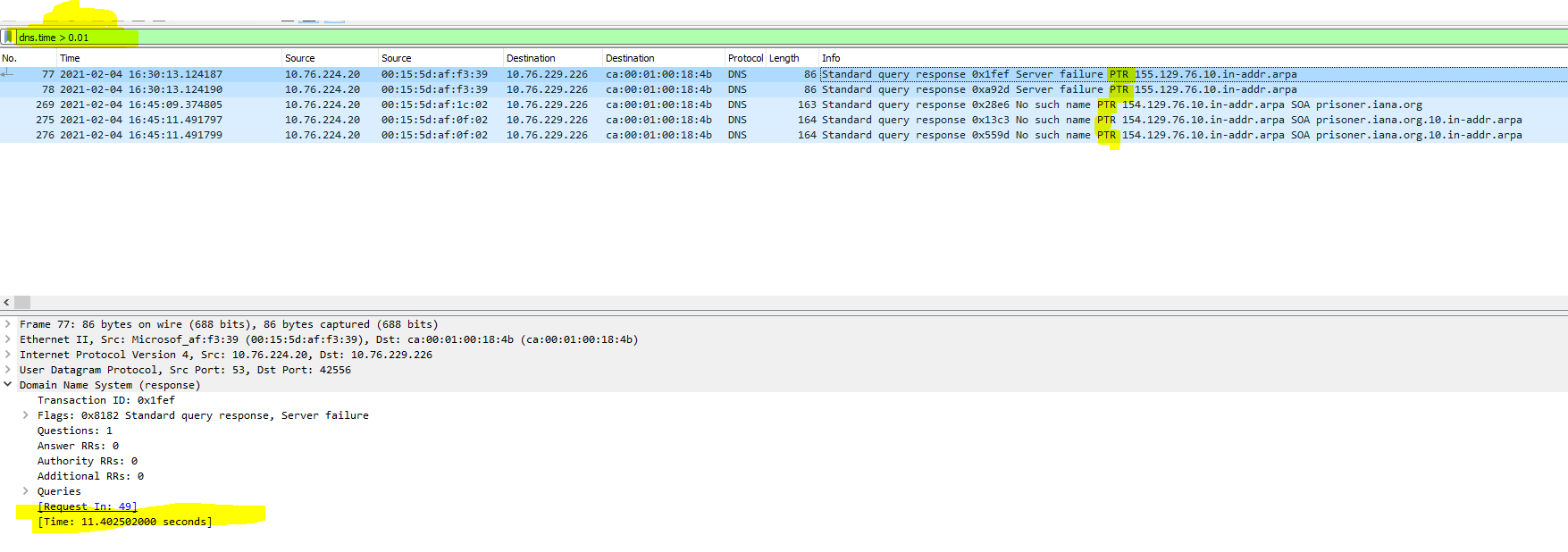Click the Info text with response 0x559d
Screen dimensions: 1568x552
coord(1172,135)
